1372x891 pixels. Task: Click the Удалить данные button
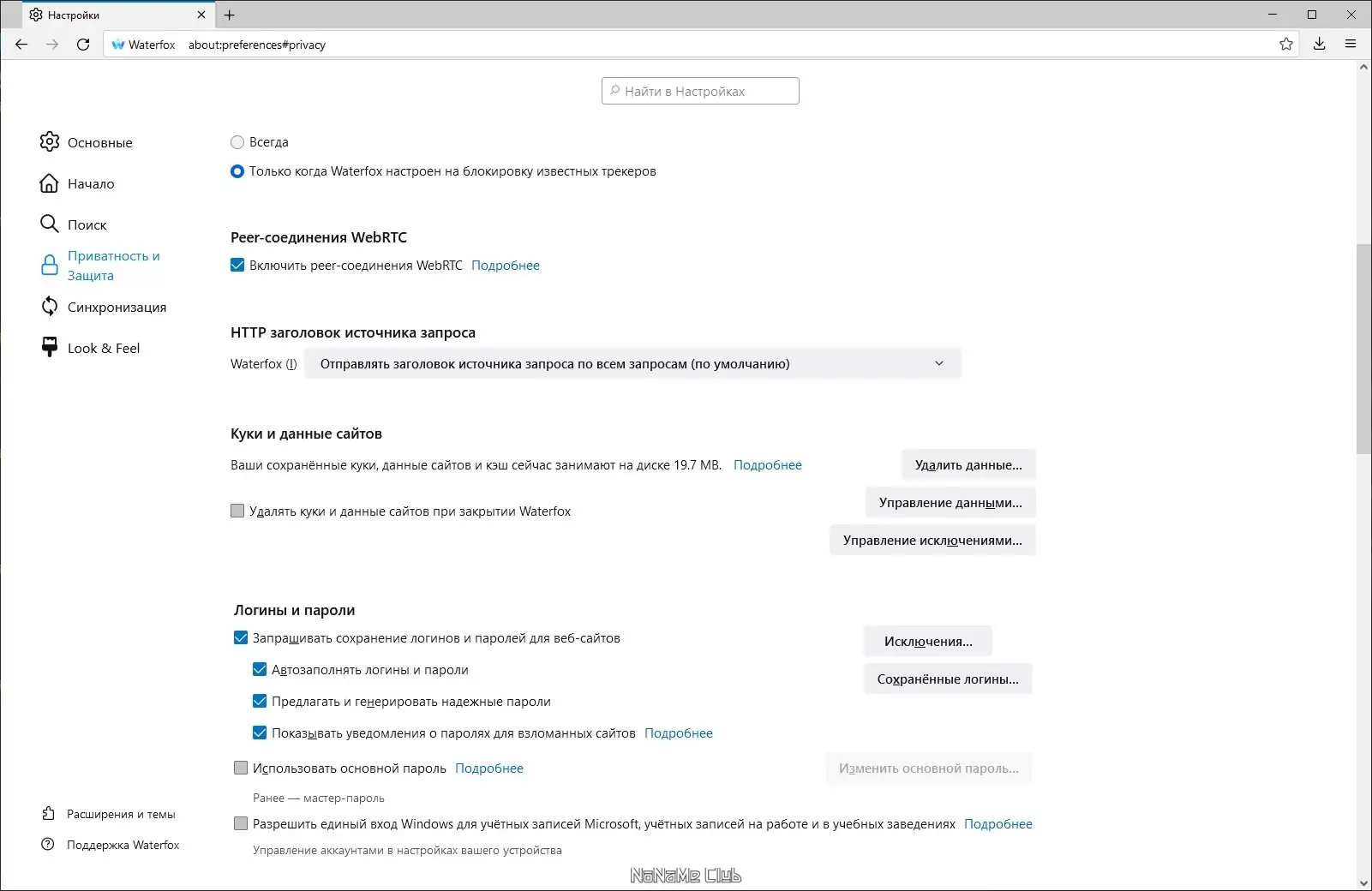pyautogui.click(x=968, y=465)
